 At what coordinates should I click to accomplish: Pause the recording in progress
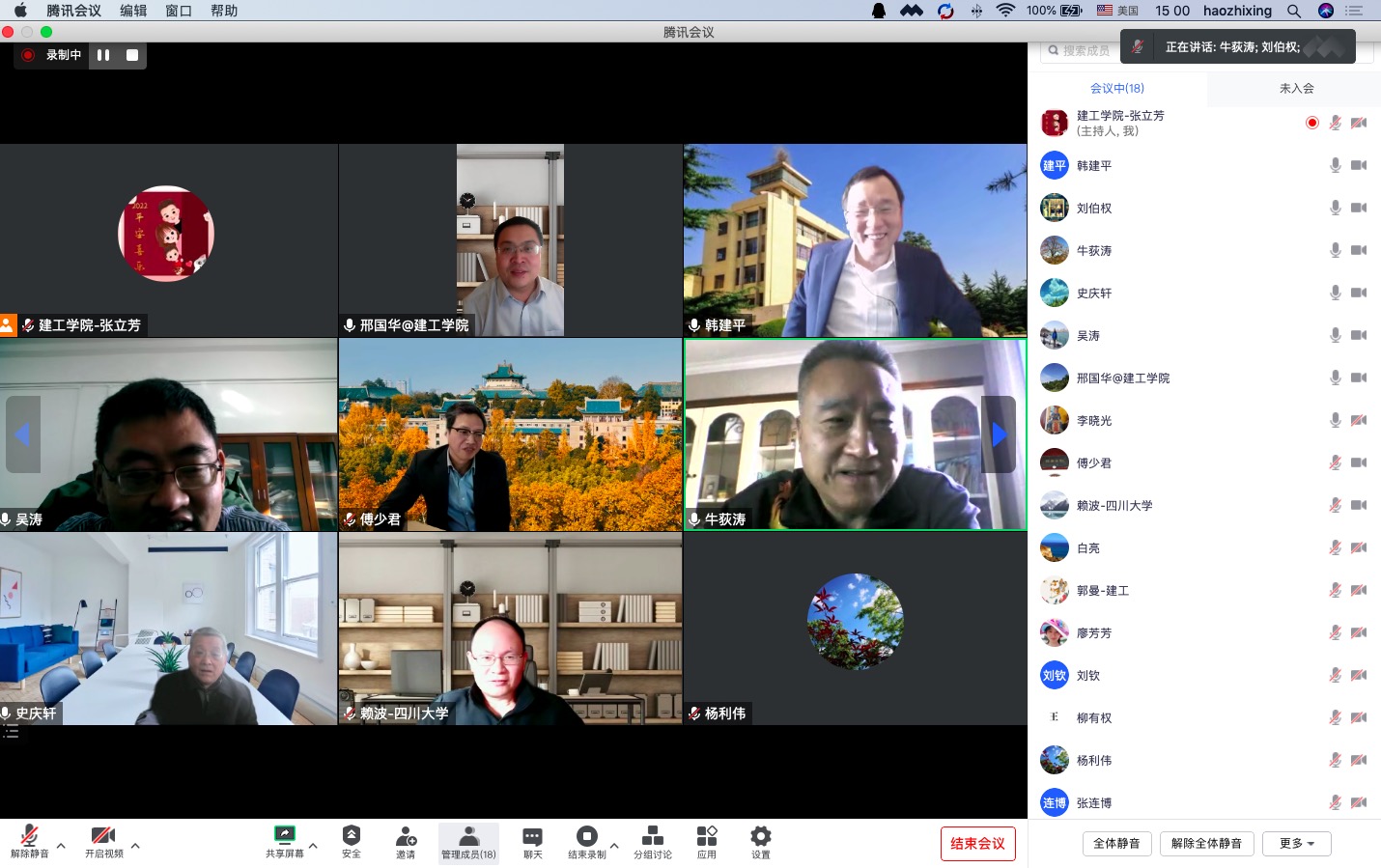pyautogui.click(x=103, y=55)
